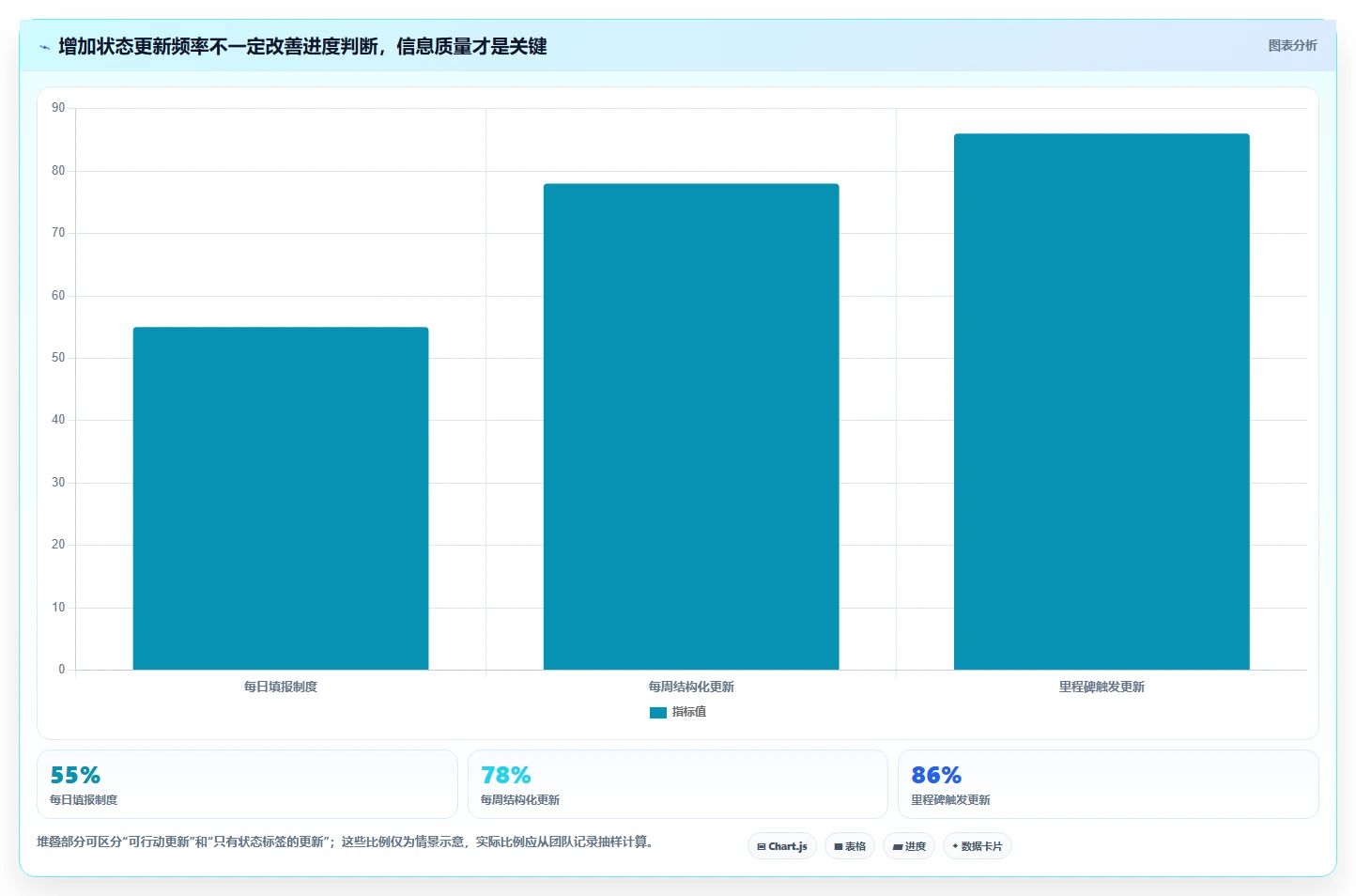This screenshot has height=896, width=1356.
Task: Click the 每周结构化更新 x-axis label
Action: coord(691,687)
